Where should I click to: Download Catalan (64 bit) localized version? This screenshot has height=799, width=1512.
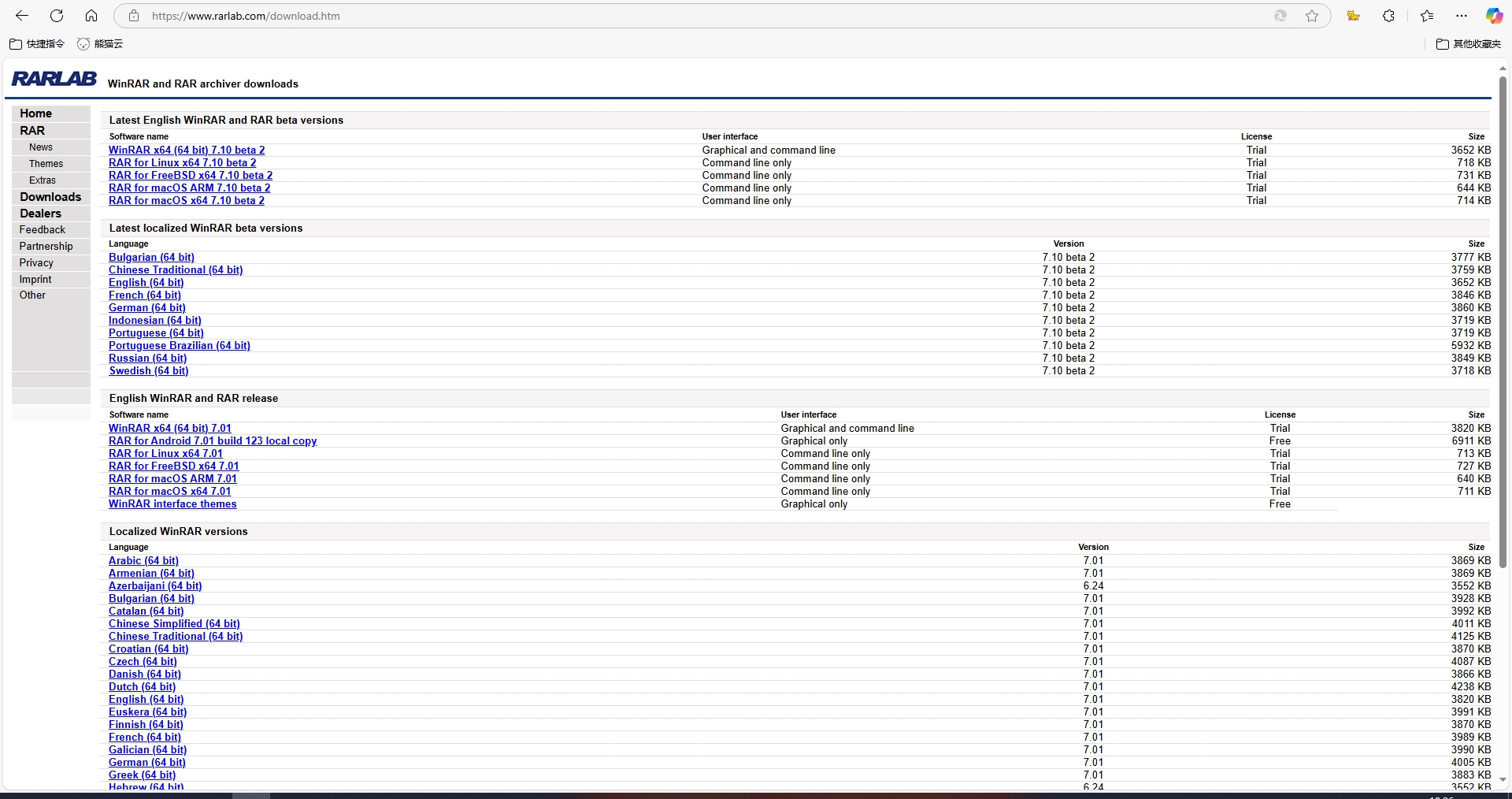pos(146,611)
